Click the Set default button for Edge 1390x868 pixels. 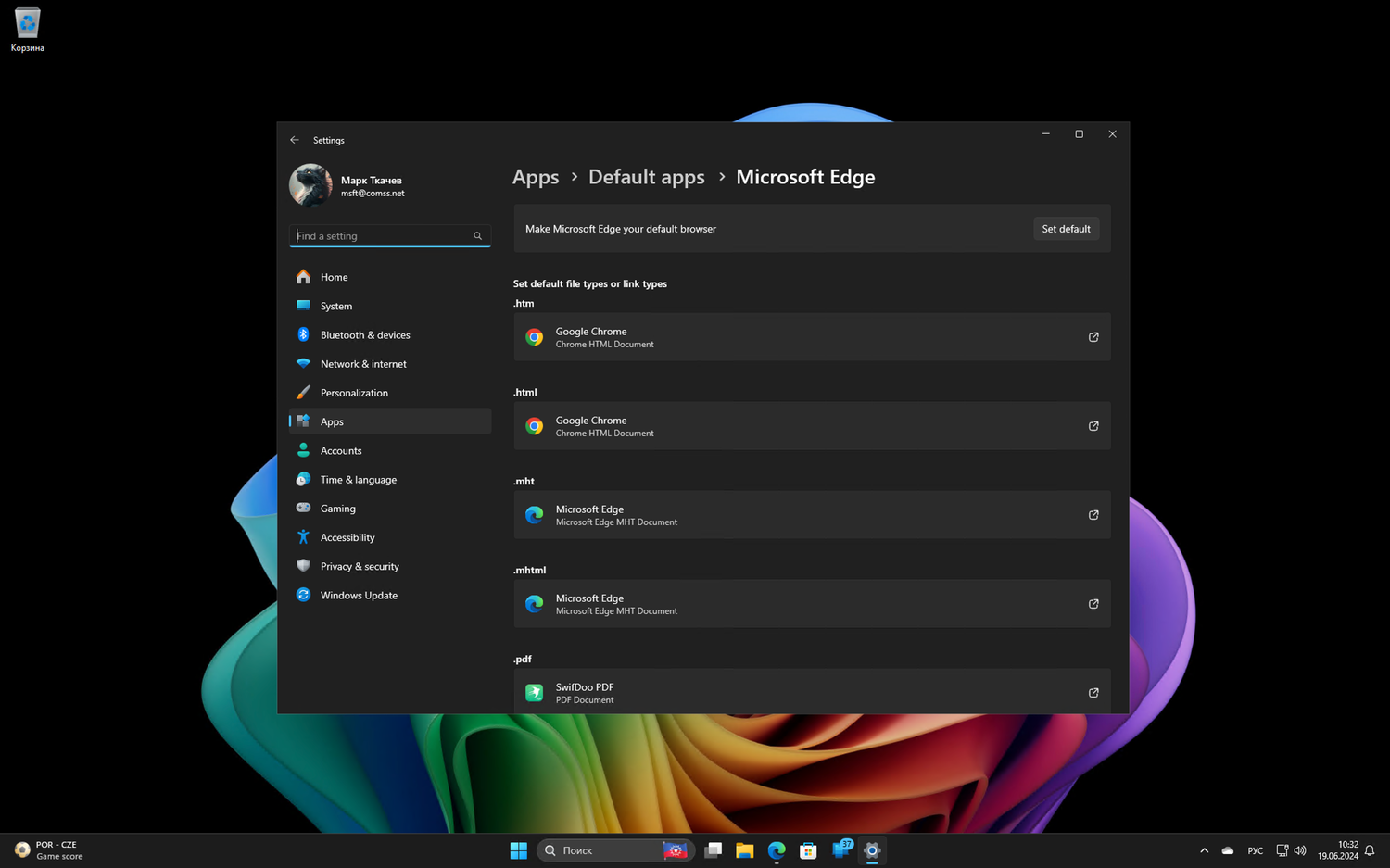pyautogui.click(x=1066, y=229)
